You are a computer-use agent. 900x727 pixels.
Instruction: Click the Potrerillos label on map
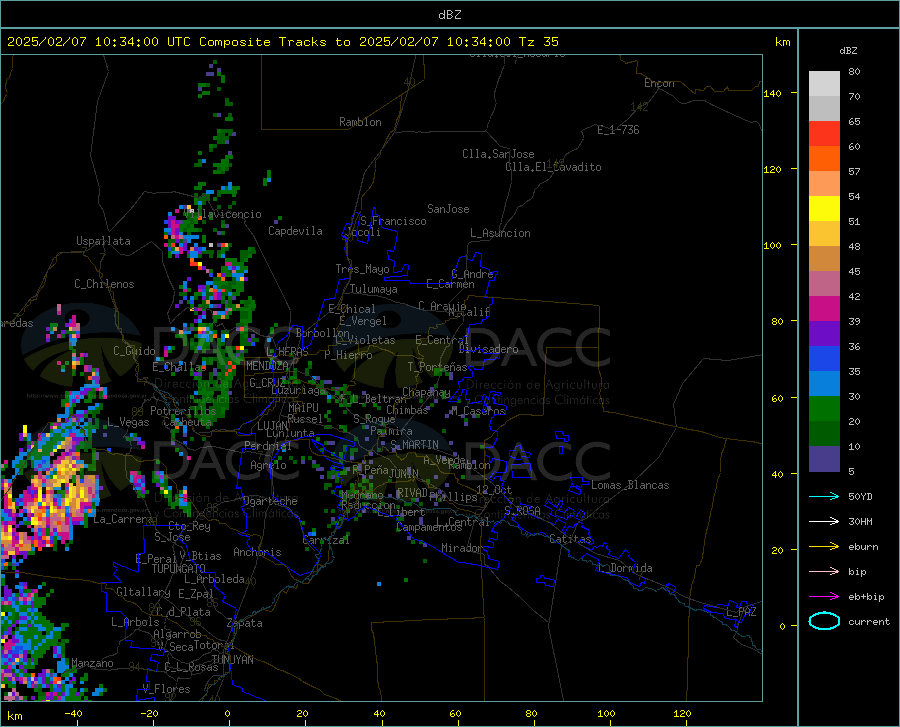183,411
